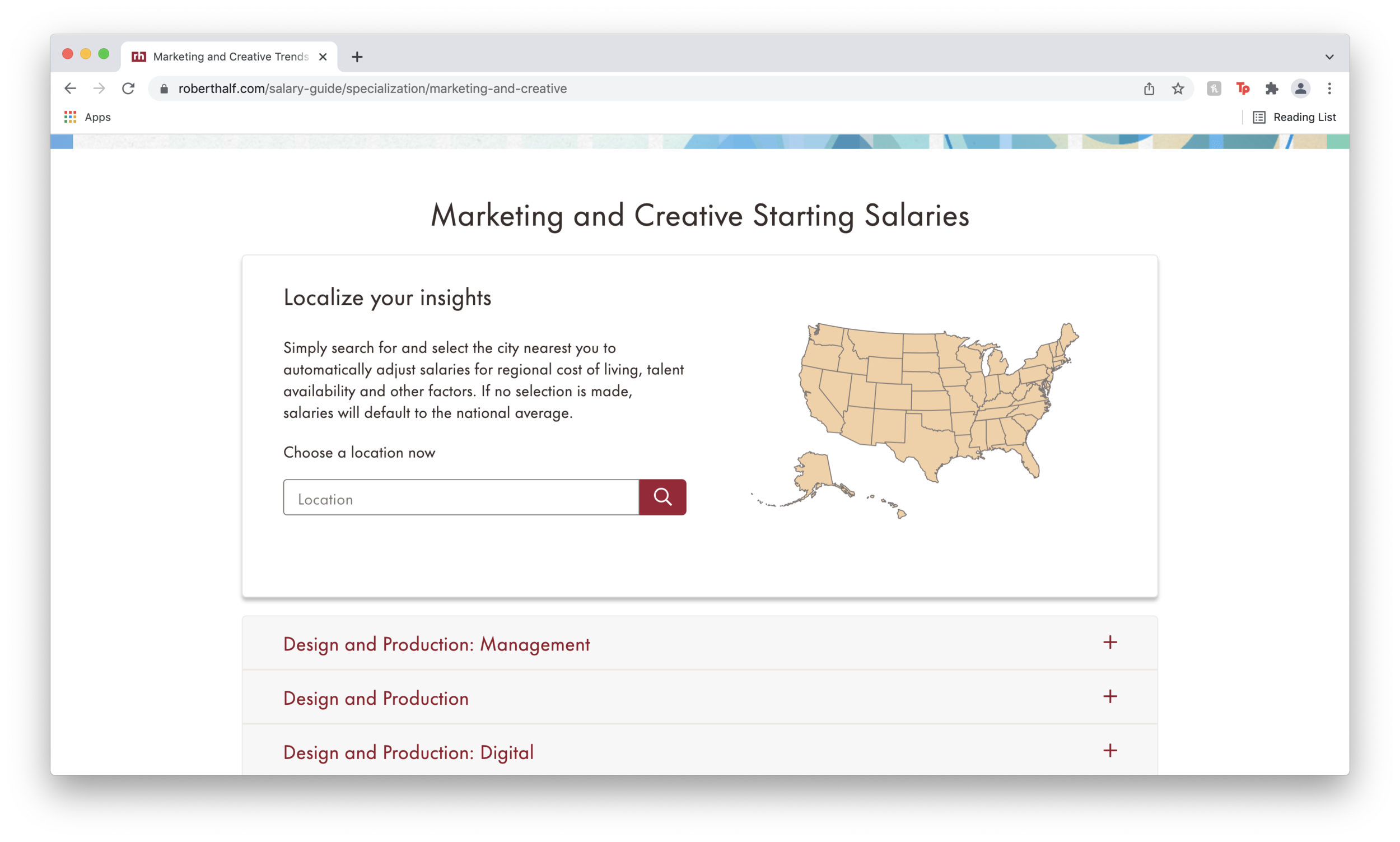Open the tab search dropdown chevron
The height and width of the screenshot is (842, 1400).
[1329, 57]
